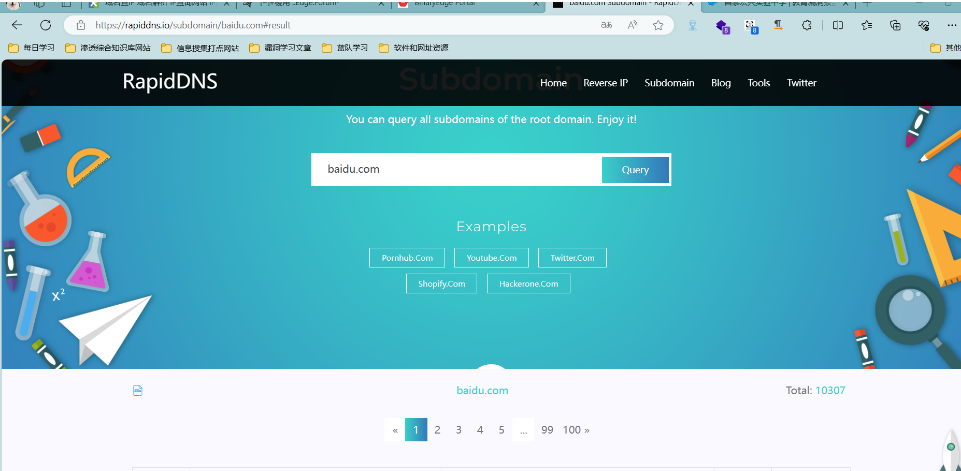
Task: Click the browser address bar URL
Action: click(x=192, y=26)
